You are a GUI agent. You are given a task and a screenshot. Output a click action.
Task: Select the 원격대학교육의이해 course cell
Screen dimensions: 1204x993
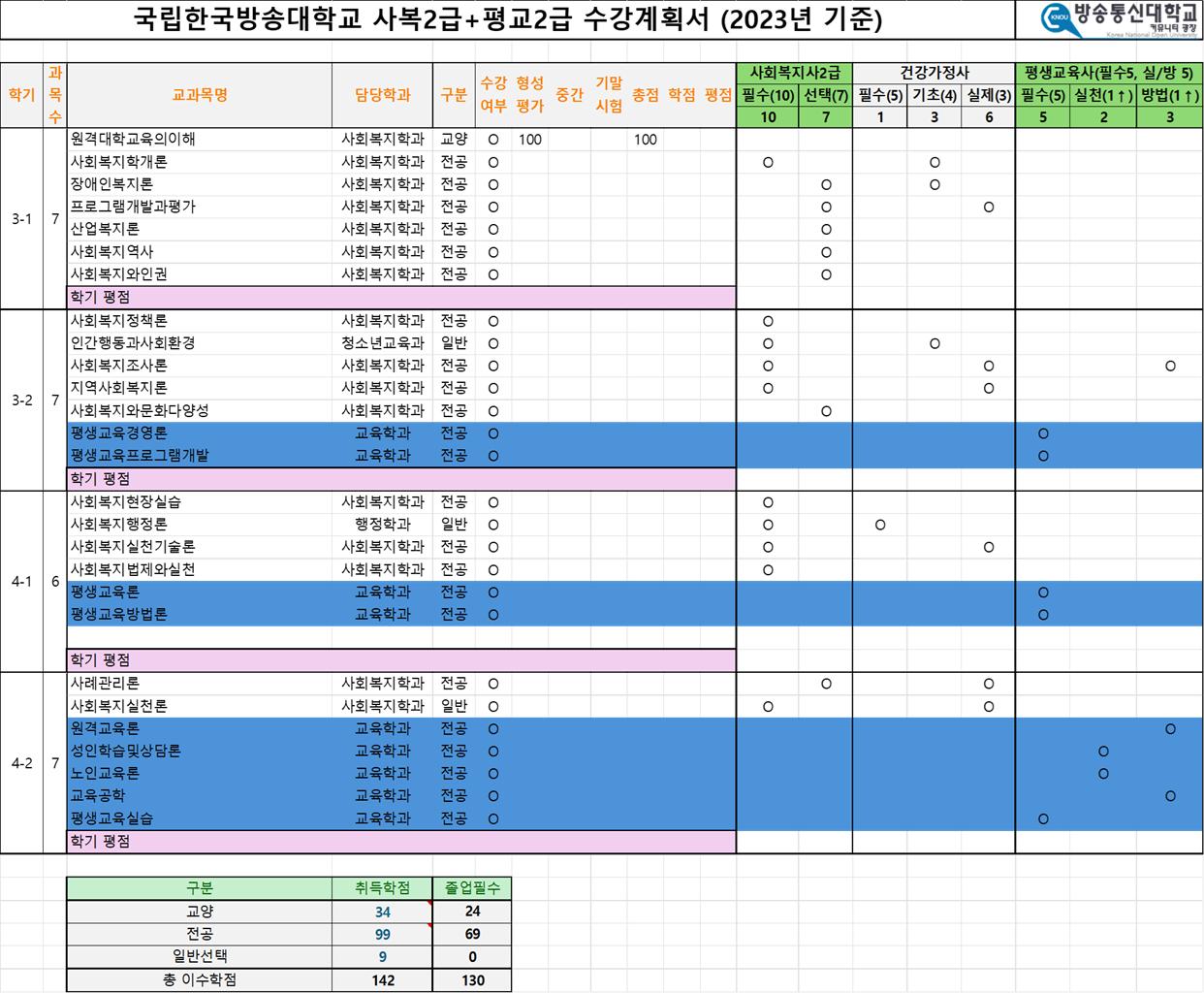pos(200,140)
